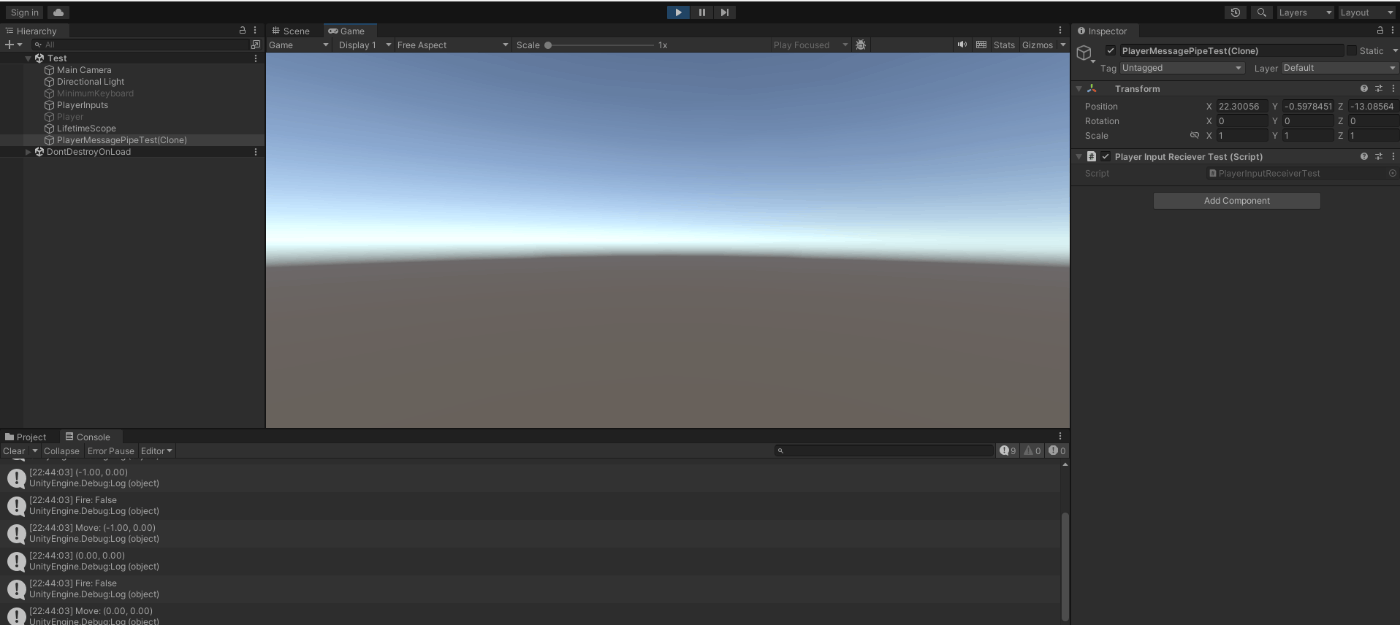Click the global search magnifier icon
This screenshot has height=625, width=1400.
pos(1261,12)
